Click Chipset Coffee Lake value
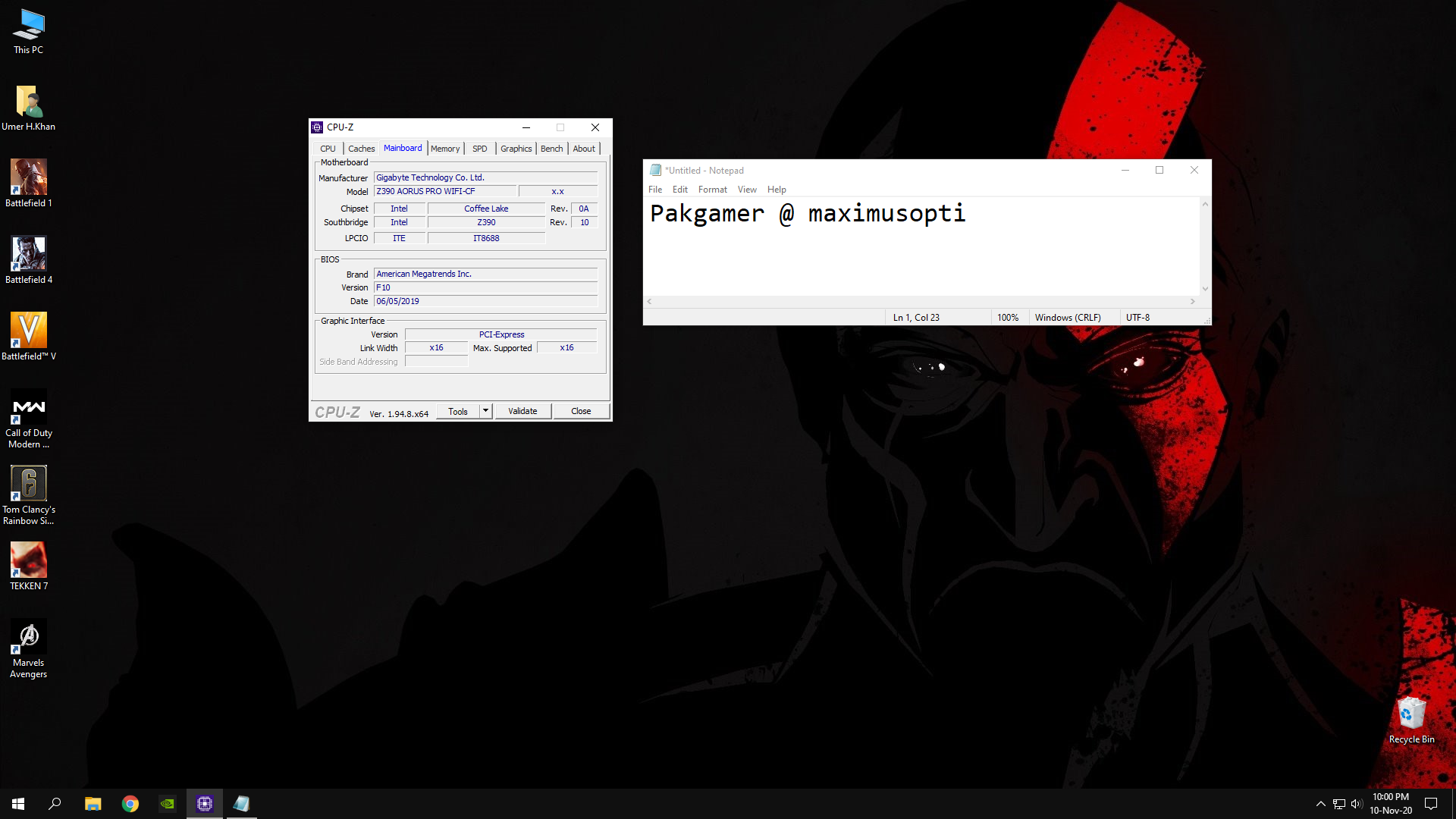 click(x=486, y=209)
